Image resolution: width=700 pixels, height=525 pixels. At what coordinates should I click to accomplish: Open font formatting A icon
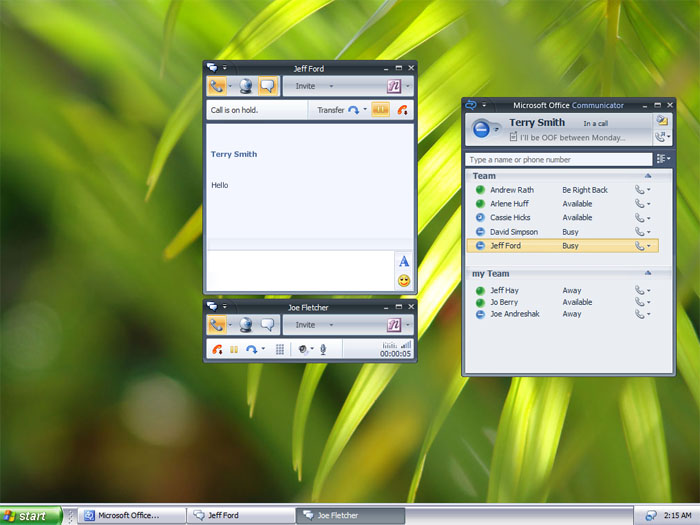(404, 262)
